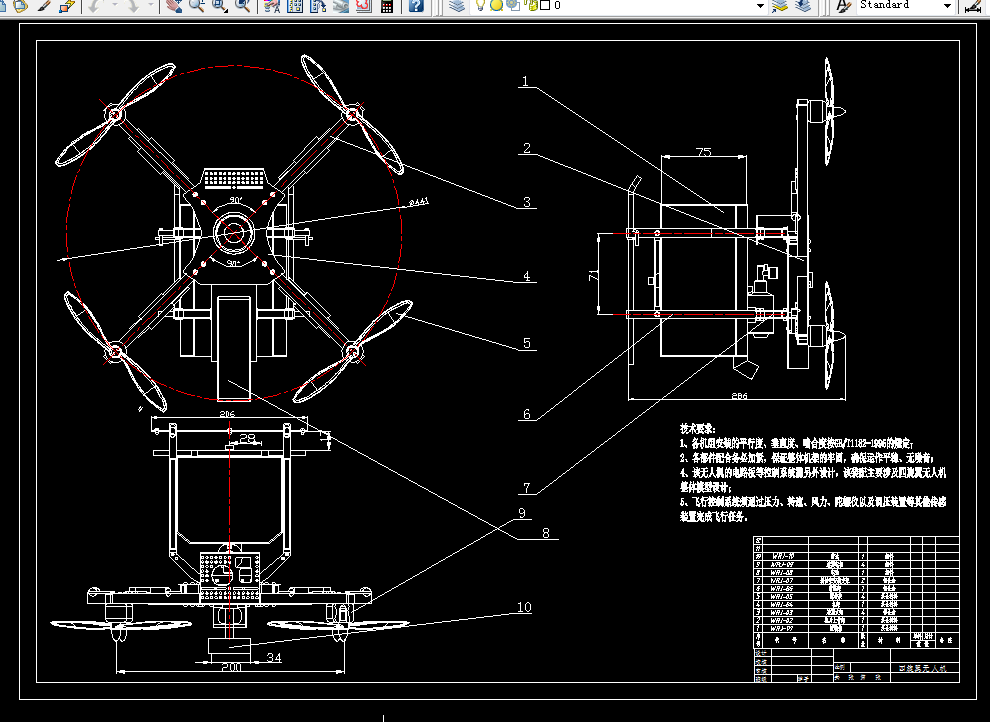Activate the Pan realtime hand tool
The height and width of the screenshot is (722, 990).
(x=174, y=6)
